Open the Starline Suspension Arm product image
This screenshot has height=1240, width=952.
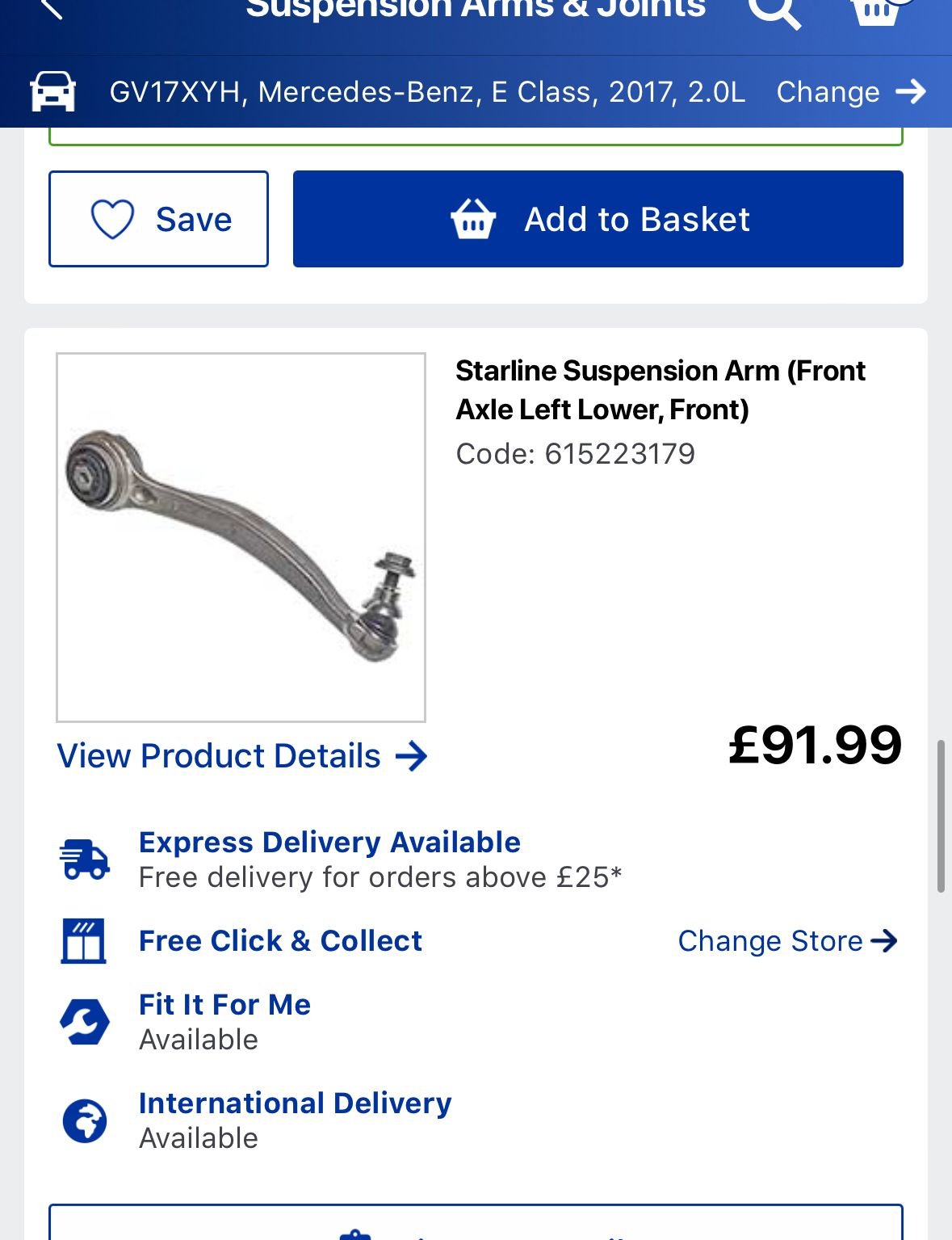[241, 537]
